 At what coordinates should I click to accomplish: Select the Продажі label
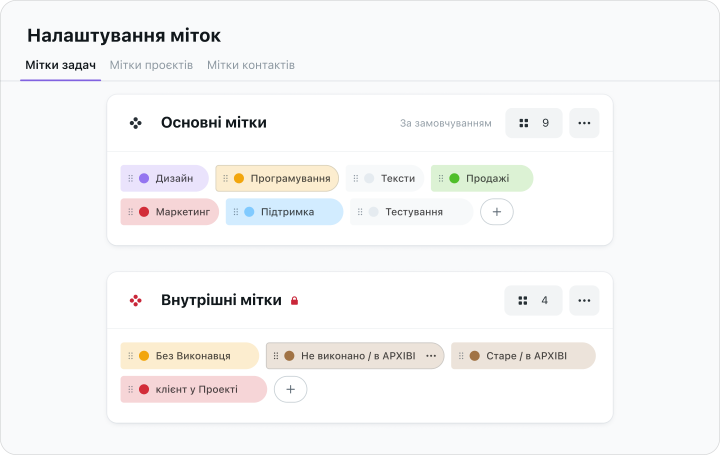pos(482,178)
